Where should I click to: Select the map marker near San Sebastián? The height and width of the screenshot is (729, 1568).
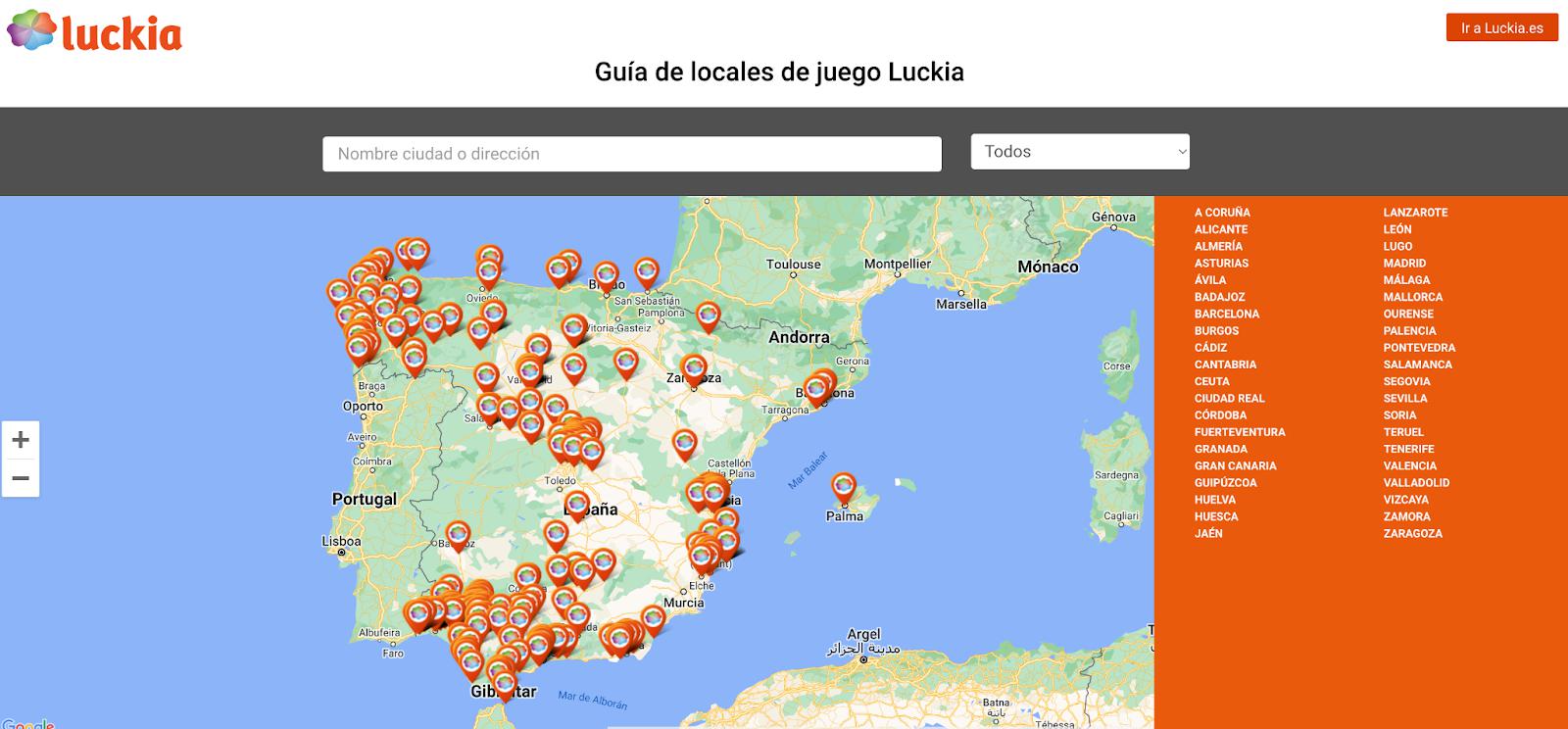(x=646, y=273)
